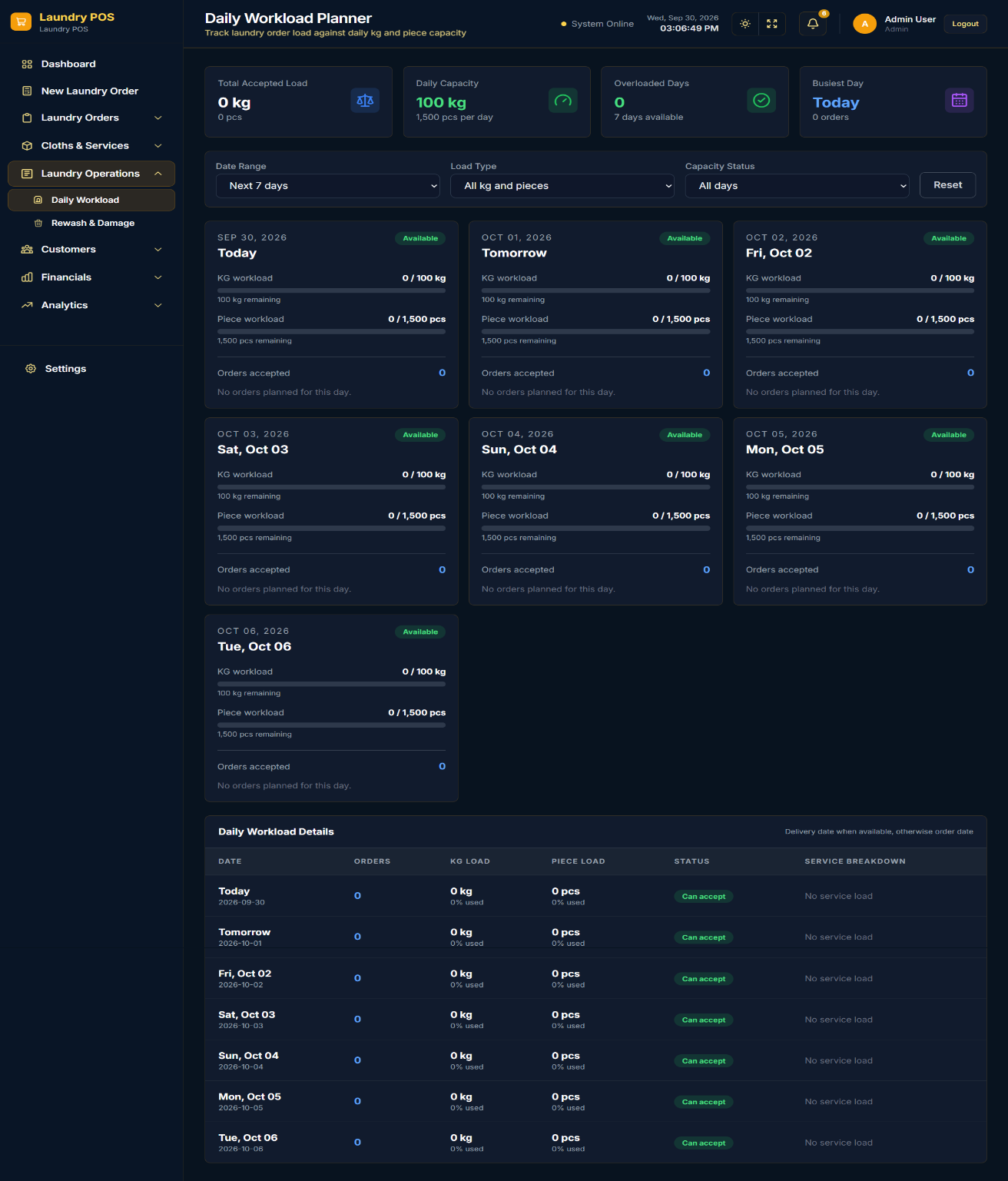Screen dimensions: 1008x1181
Task: Click the checkmark icon in Overloaded Days card
Action: click(761, 101)
